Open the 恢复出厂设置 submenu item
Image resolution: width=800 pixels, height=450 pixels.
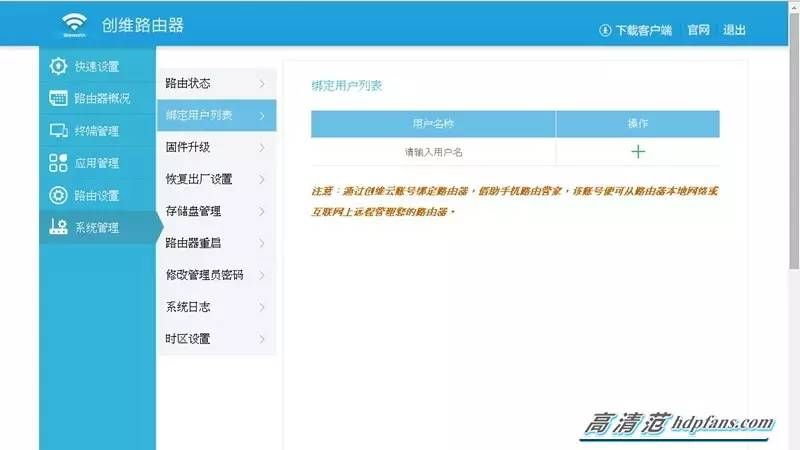(x=217, y=179)
